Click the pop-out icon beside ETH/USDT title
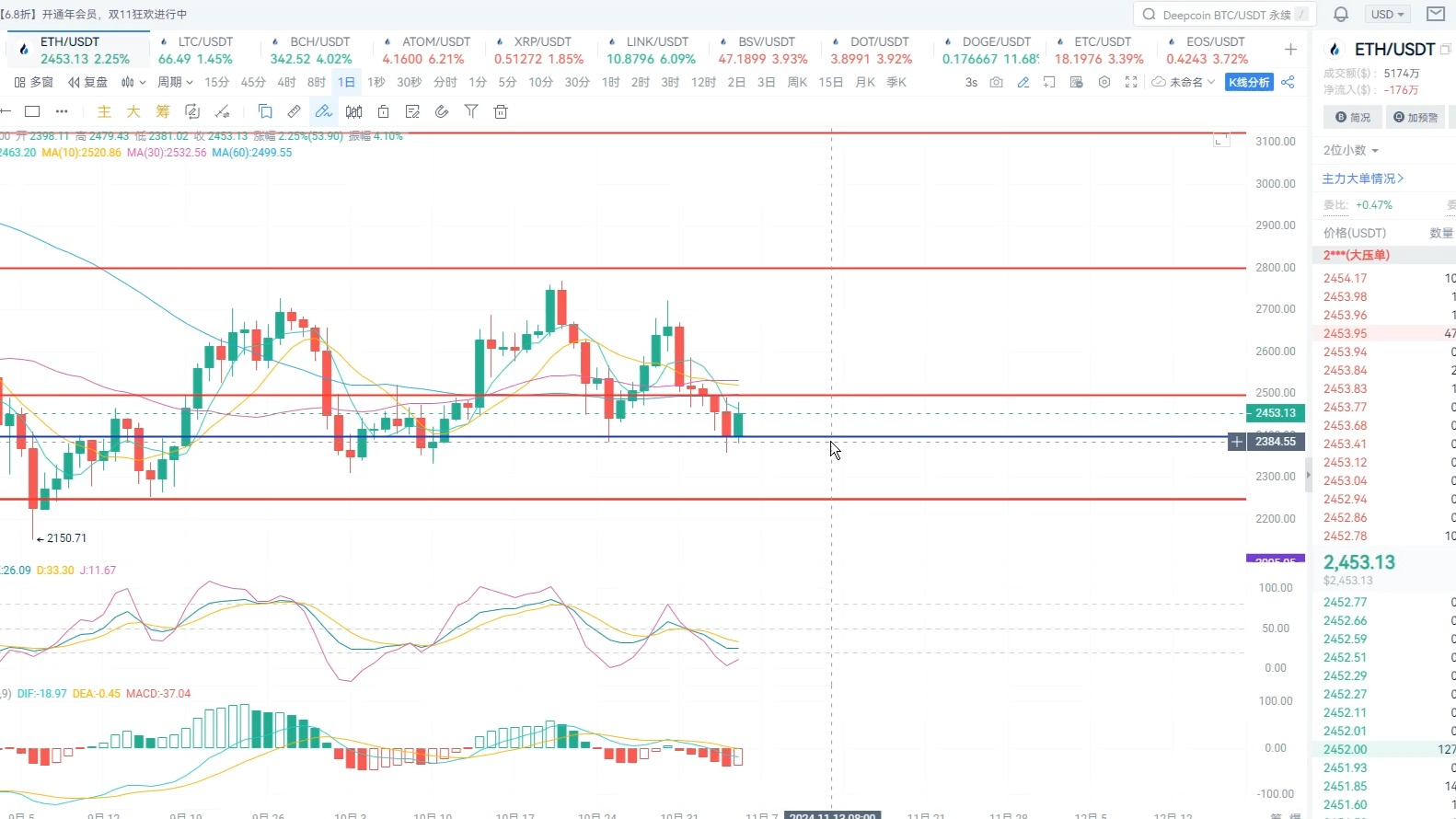Viewport: 1456px width, 819px height. point(1446,49)
